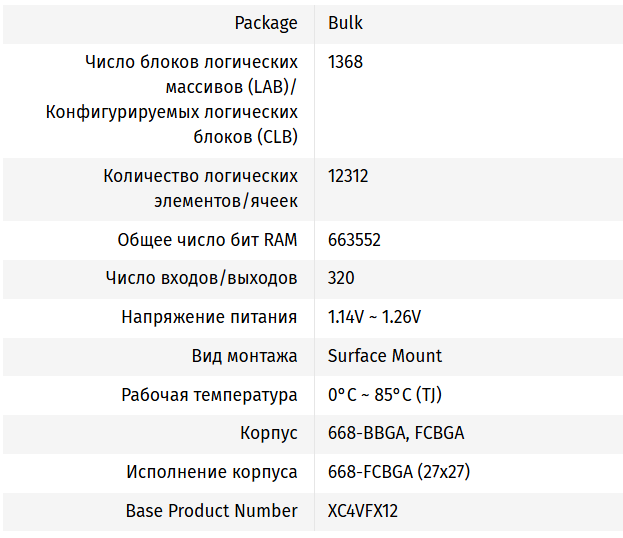Select the value 1368
Viewport: 623px width, 538px height.
click(345, 62)
